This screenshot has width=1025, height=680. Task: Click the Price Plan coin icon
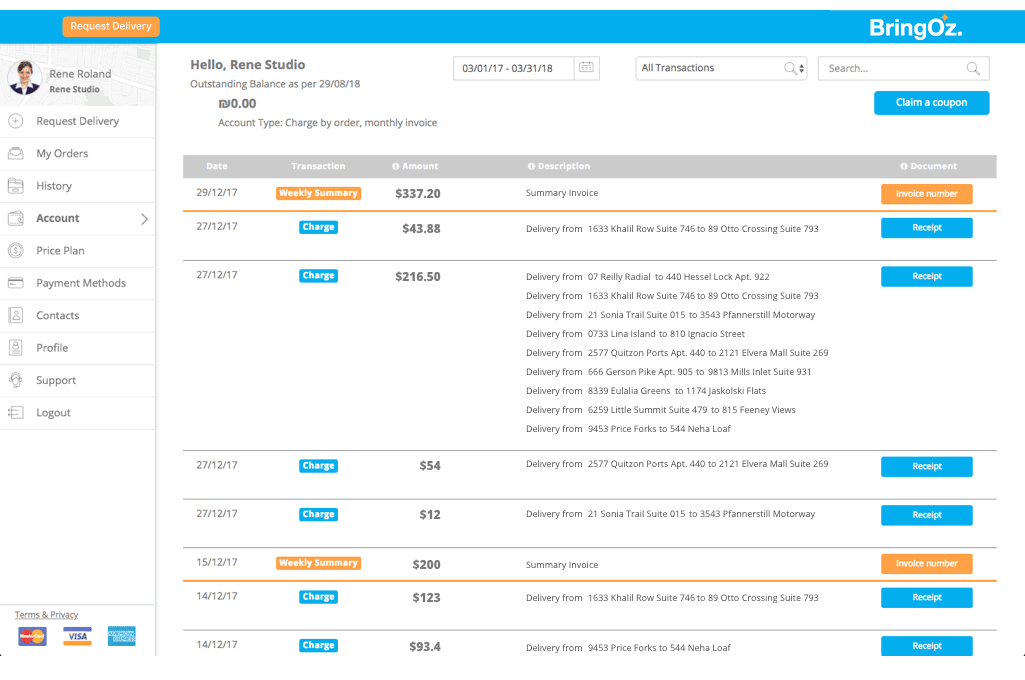click(x=16, y=251)
